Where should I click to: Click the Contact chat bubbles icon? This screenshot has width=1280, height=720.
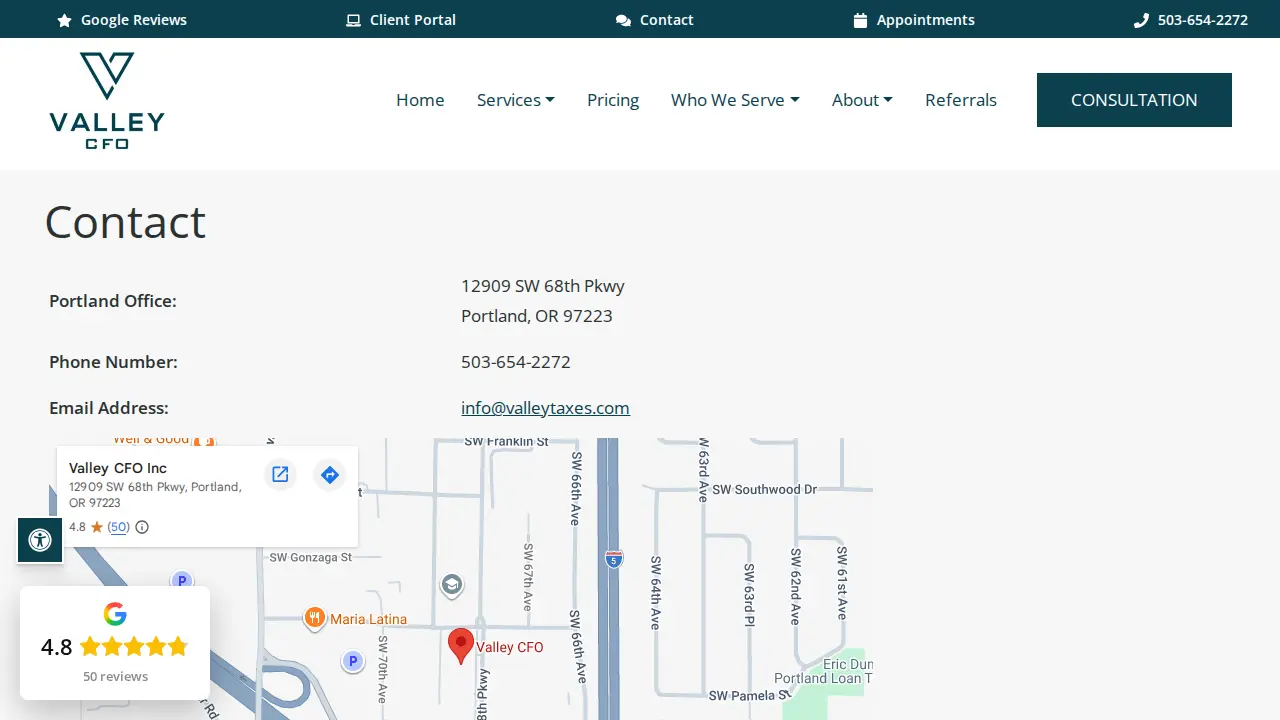[623, 20]
